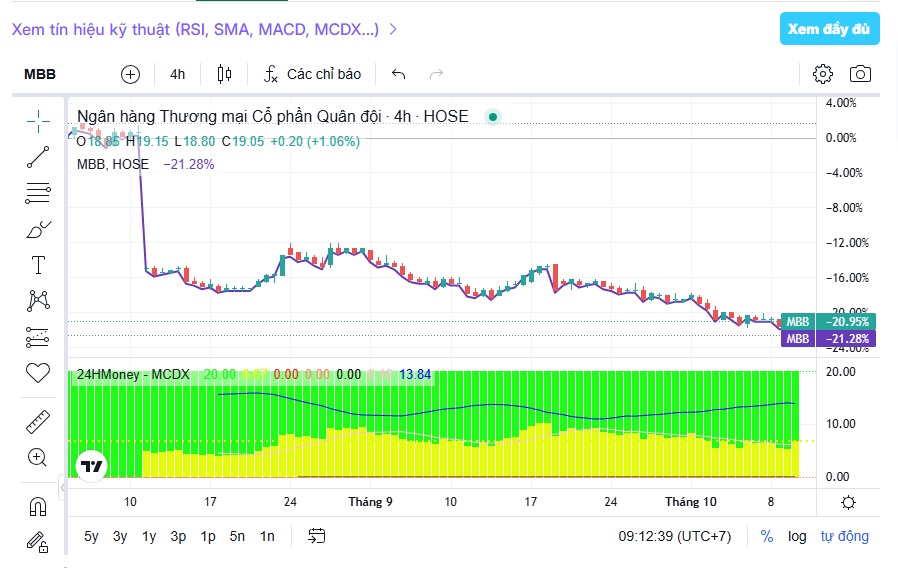Select the trend line drawing tool
Viewport: 898px width, 568px height.
(38, 157)
